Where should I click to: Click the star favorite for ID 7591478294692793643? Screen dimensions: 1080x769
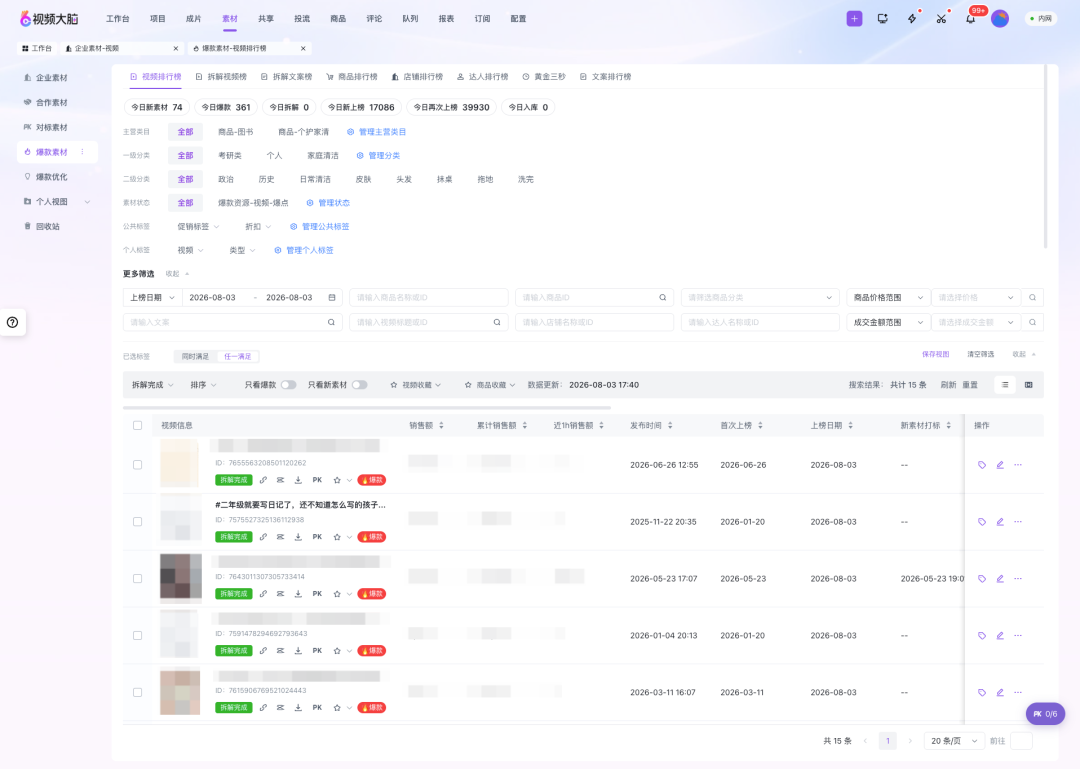[x=337, y=651]
